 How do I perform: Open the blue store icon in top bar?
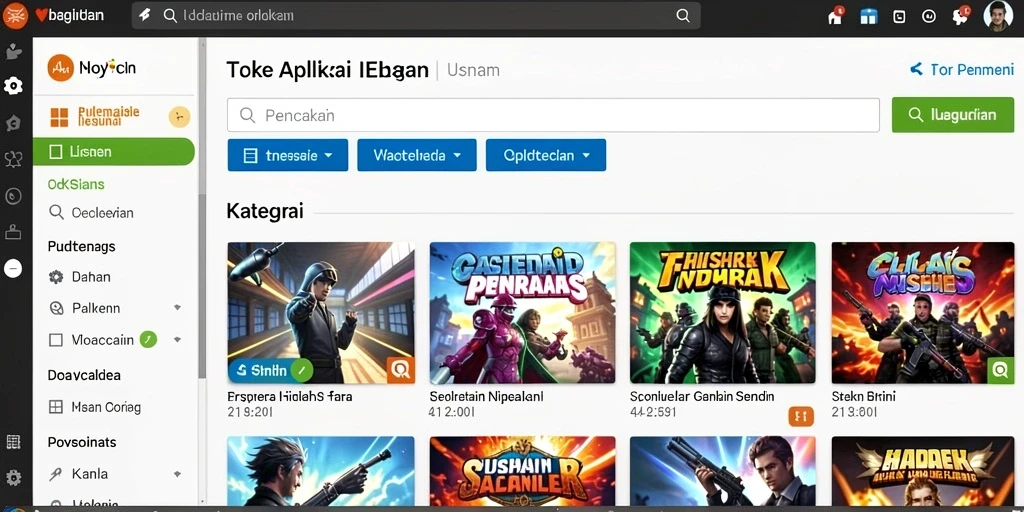[x=869, y=16]
